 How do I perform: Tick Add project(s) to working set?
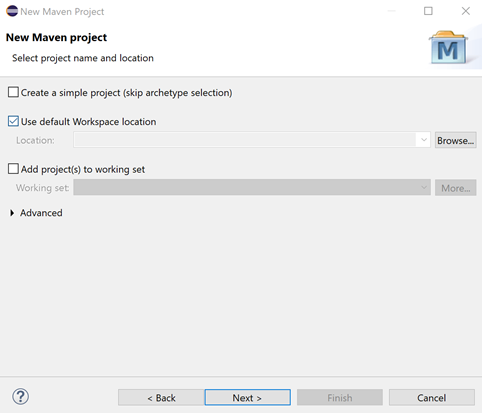pos(13,169)
